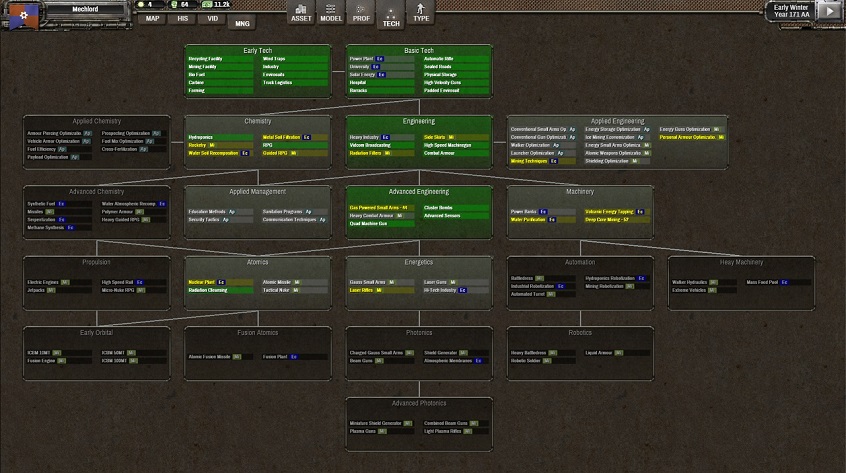
Task: Select the Machinery tech group header
Action: coord(580,191)
